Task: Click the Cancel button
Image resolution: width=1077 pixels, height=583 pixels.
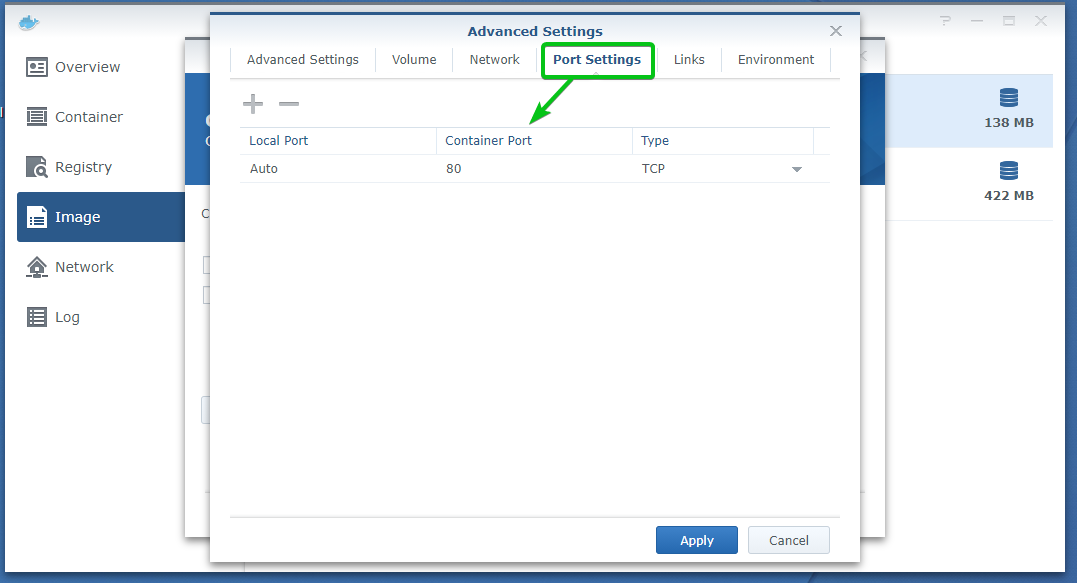Action: click(789, 540)
